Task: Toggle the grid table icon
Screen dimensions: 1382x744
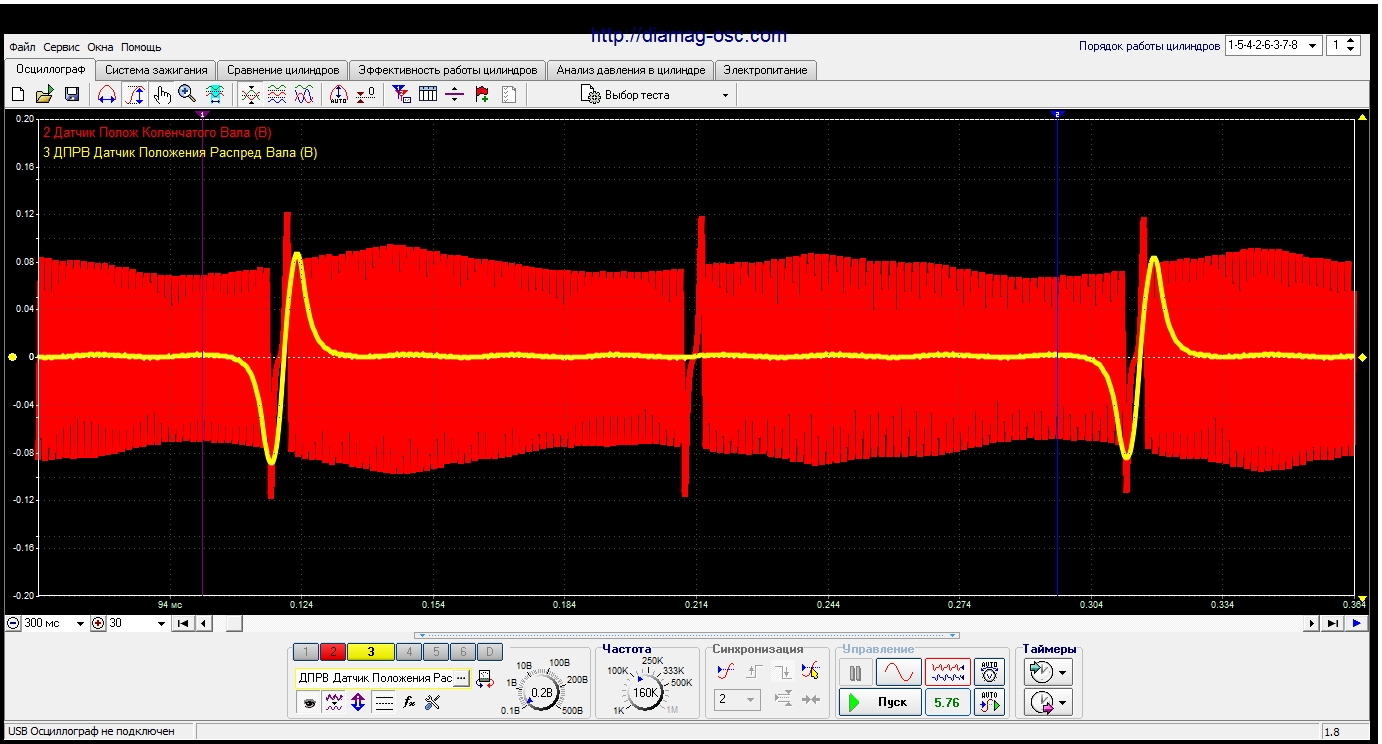Action: (428, 95)
